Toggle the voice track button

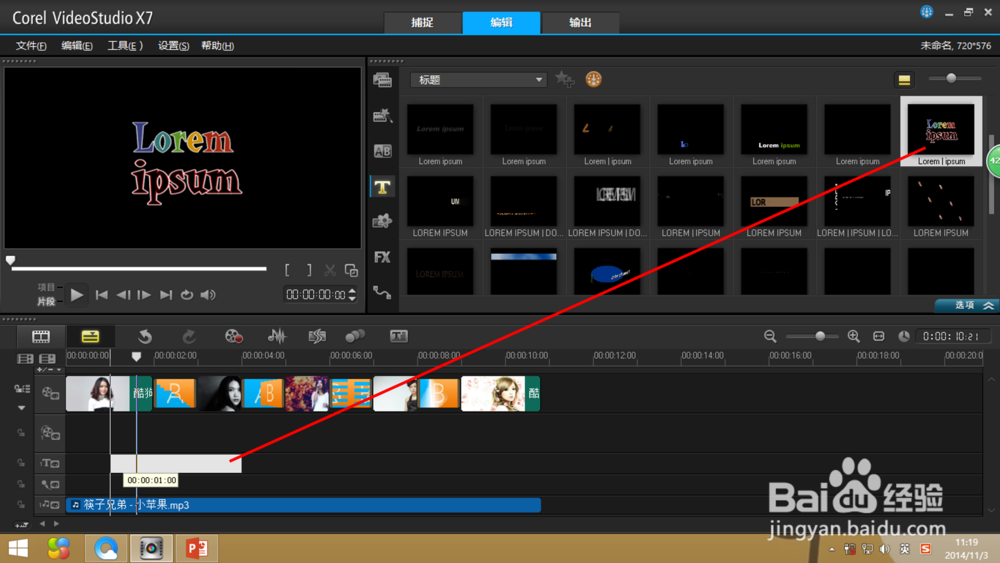tap(50, 484)
